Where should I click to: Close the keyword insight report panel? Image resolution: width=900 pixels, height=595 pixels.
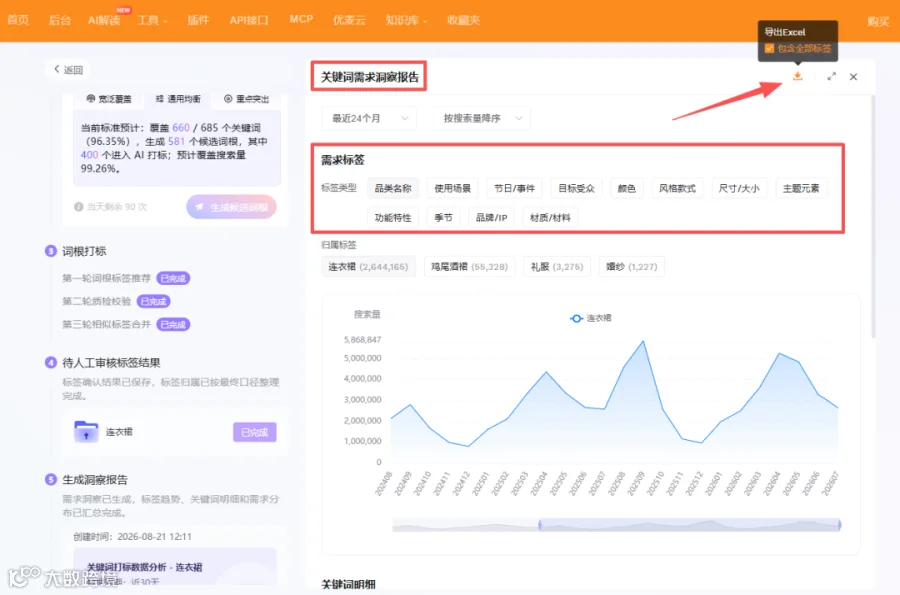(x=854, y=77)
